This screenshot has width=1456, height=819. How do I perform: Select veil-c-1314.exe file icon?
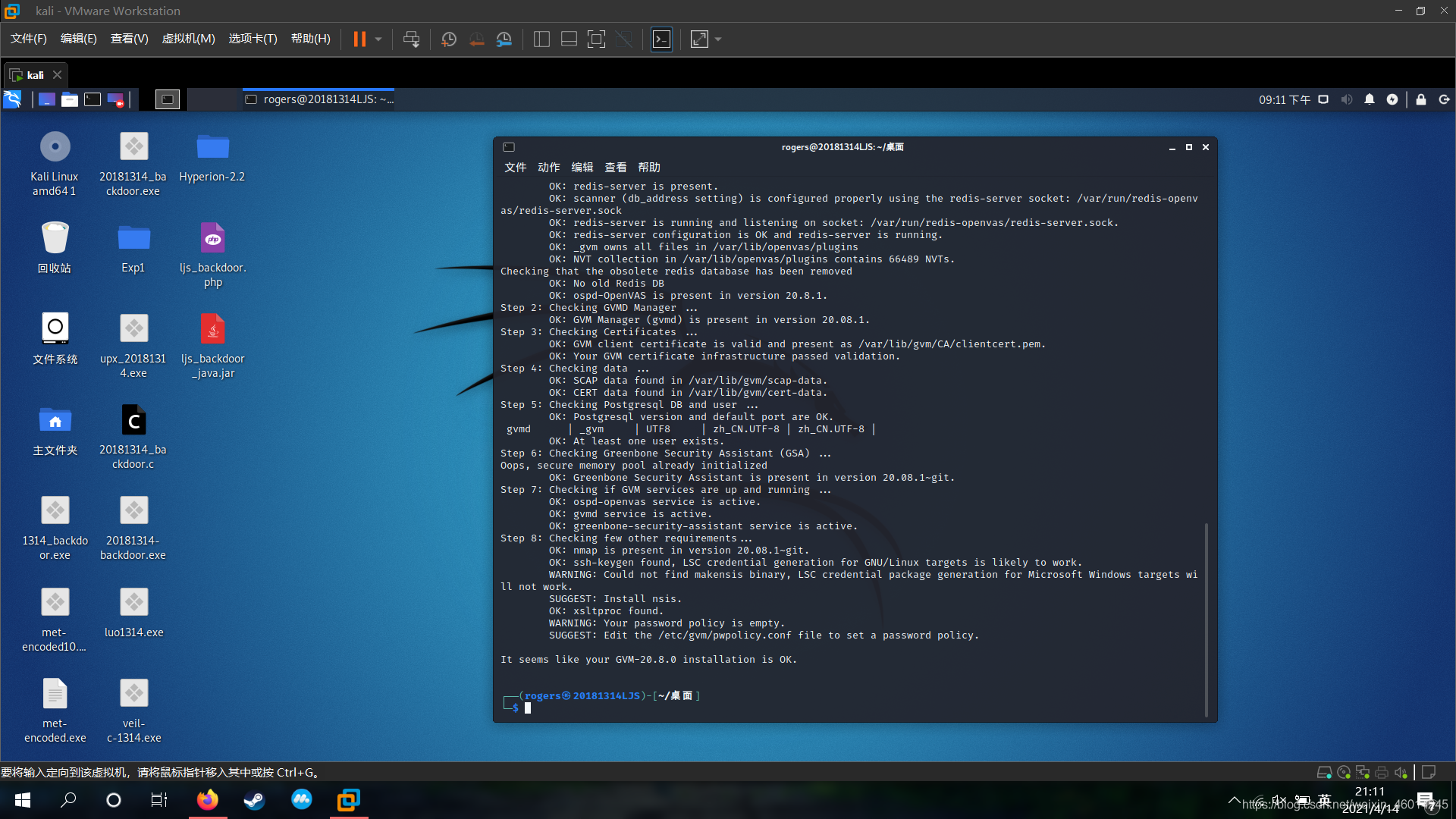133,711
